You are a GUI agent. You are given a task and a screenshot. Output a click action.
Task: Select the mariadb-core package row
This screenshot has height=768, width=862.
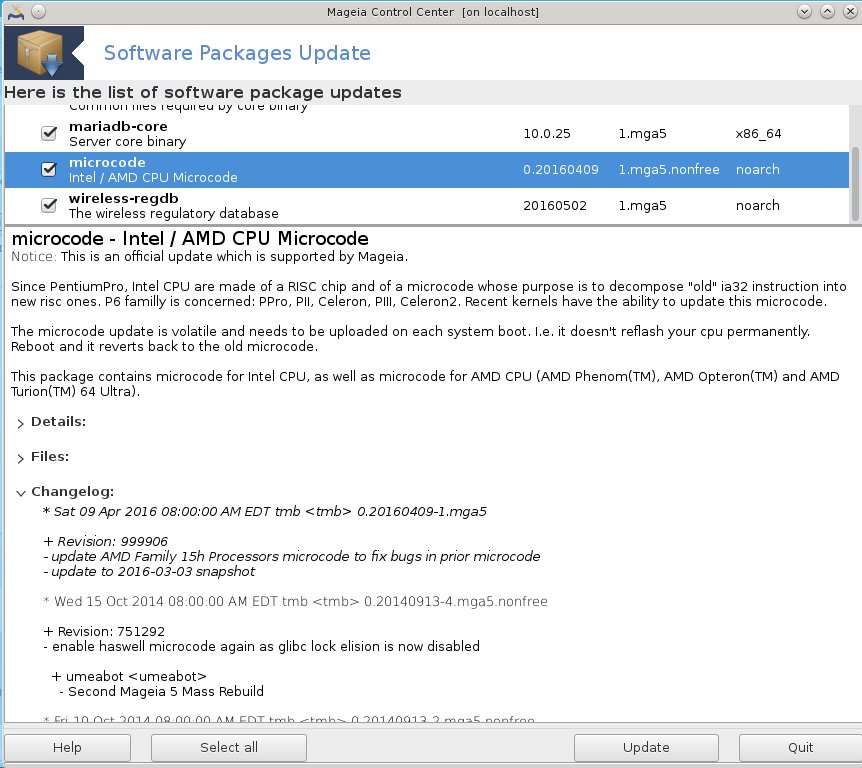click(427, 134)
